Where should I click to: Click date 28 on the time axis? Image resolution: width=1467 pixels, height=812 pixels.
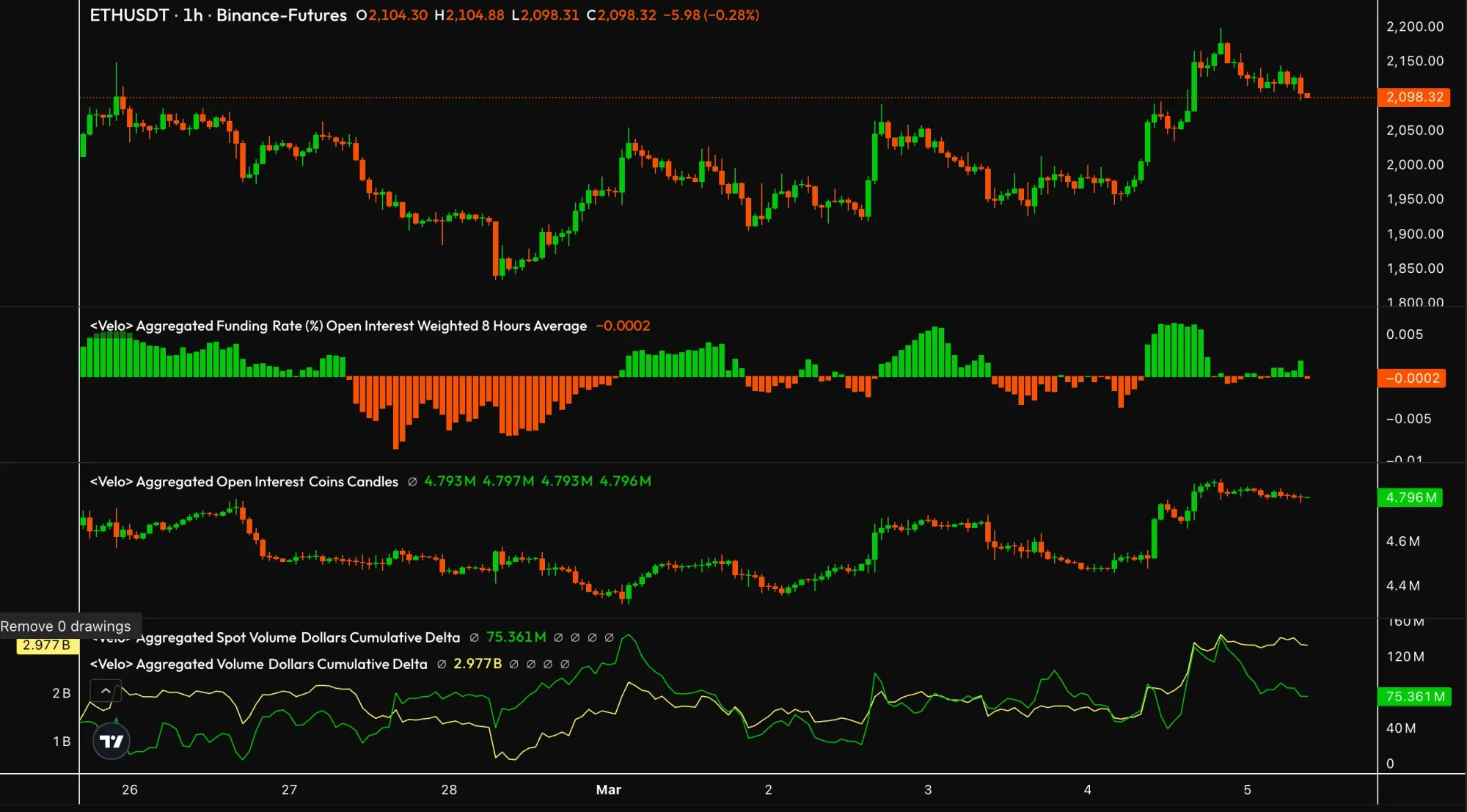pos(449,790)
